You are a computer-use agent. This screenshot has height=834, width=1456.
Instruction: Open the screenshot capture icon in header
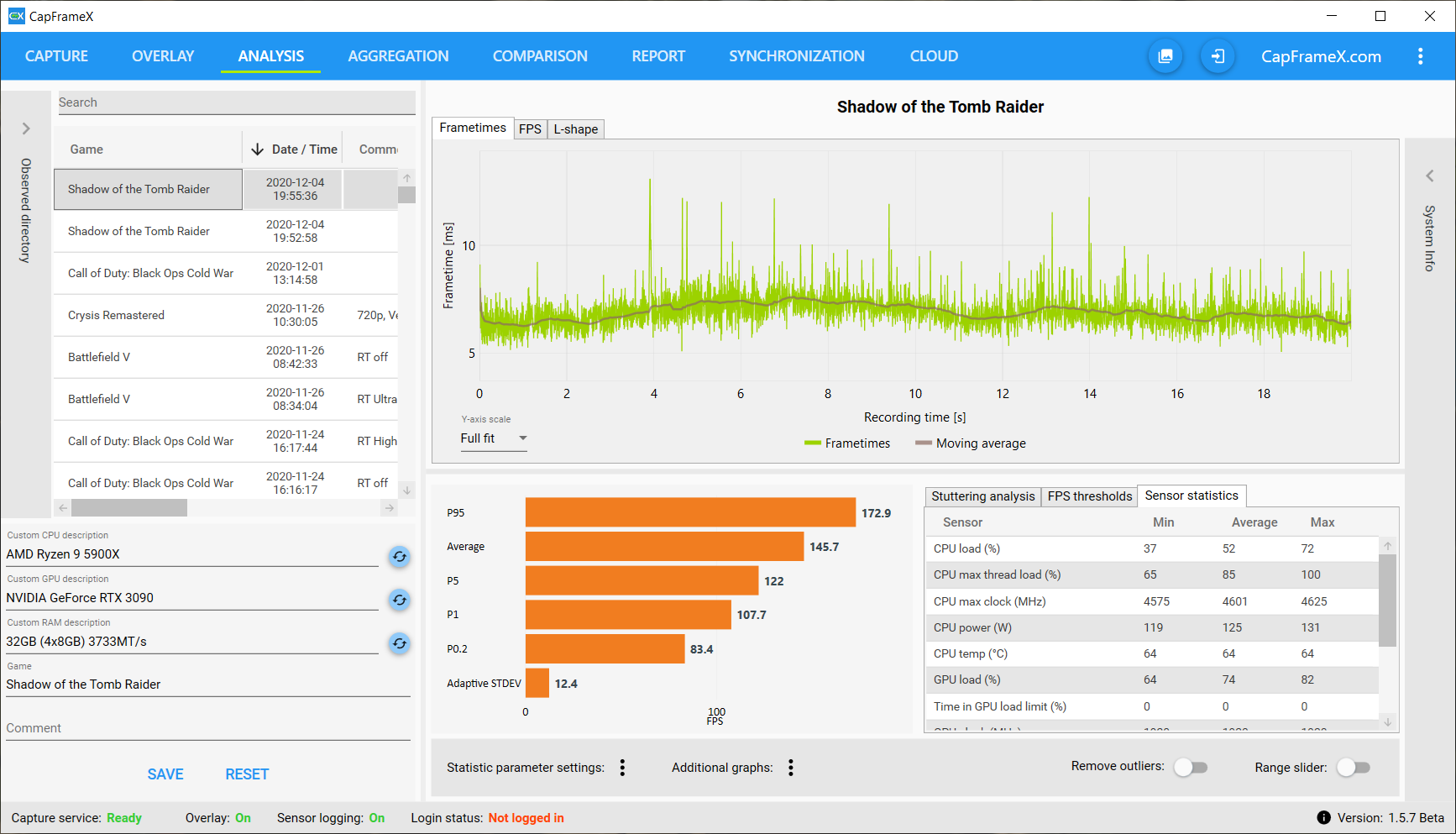pos(1165,56)
